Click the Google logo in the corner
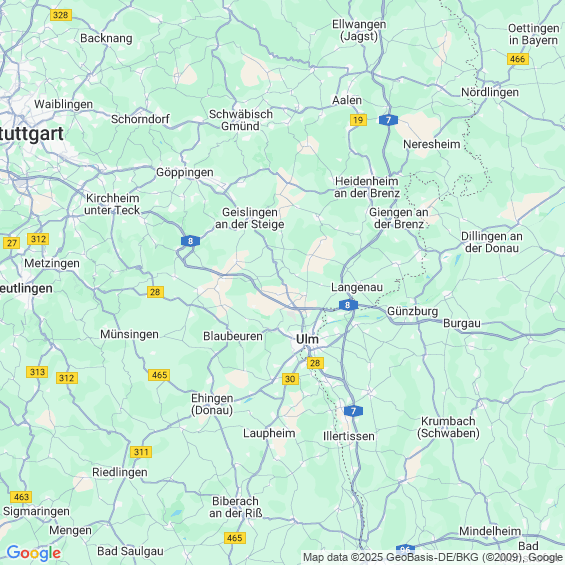Viewport: 565px width, 565px height. [34, 553]
